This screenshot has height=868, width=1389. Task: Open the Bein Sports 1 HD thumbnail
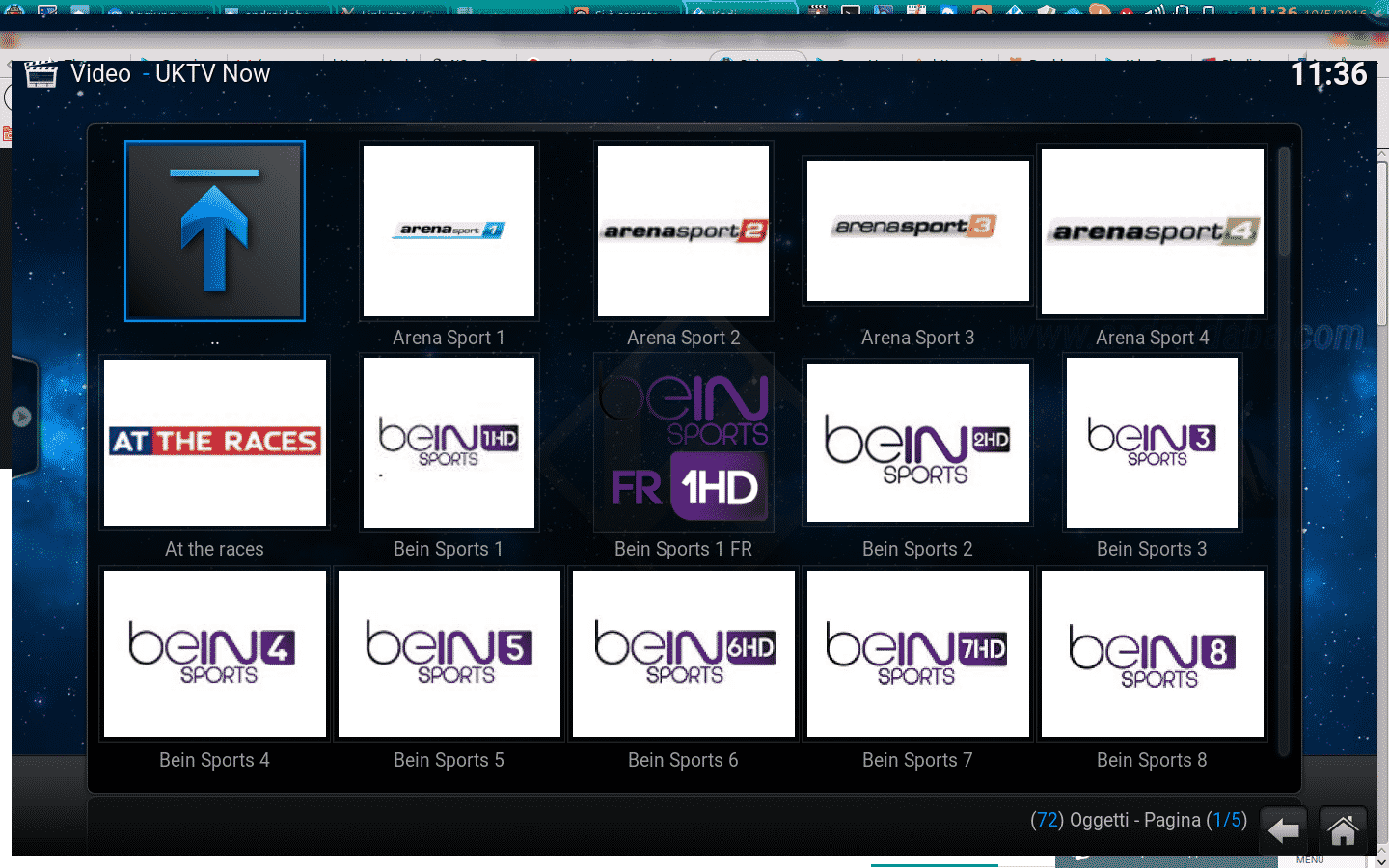[x=449, y=443]
